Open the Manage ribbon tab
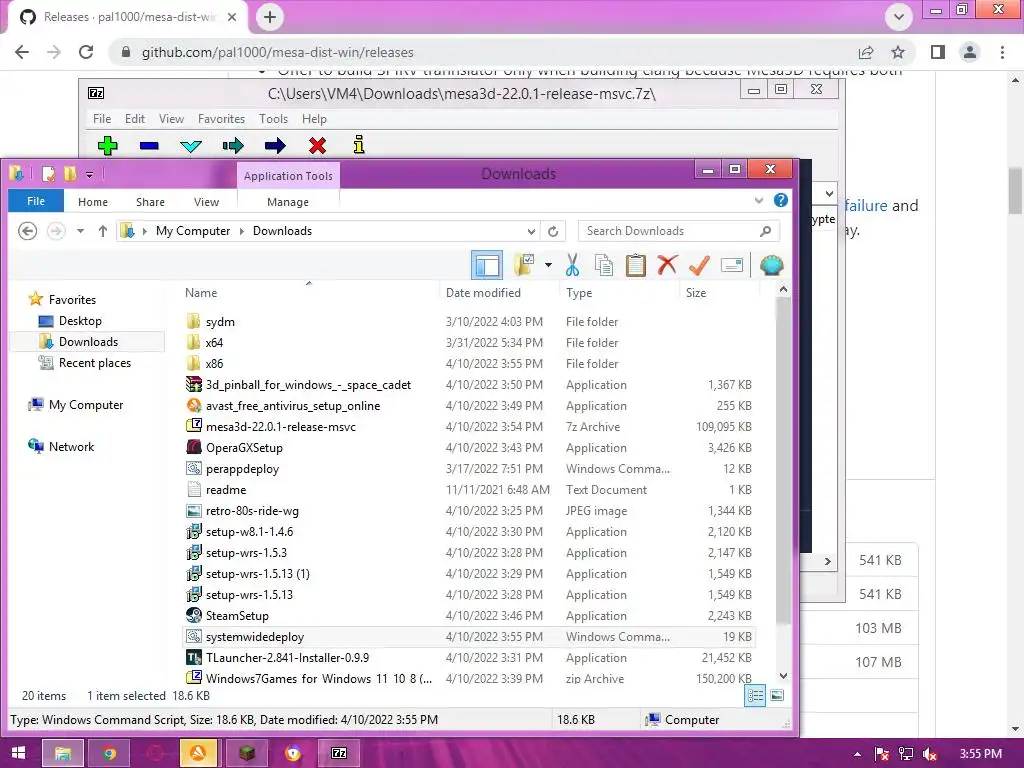 pos(288,202)
